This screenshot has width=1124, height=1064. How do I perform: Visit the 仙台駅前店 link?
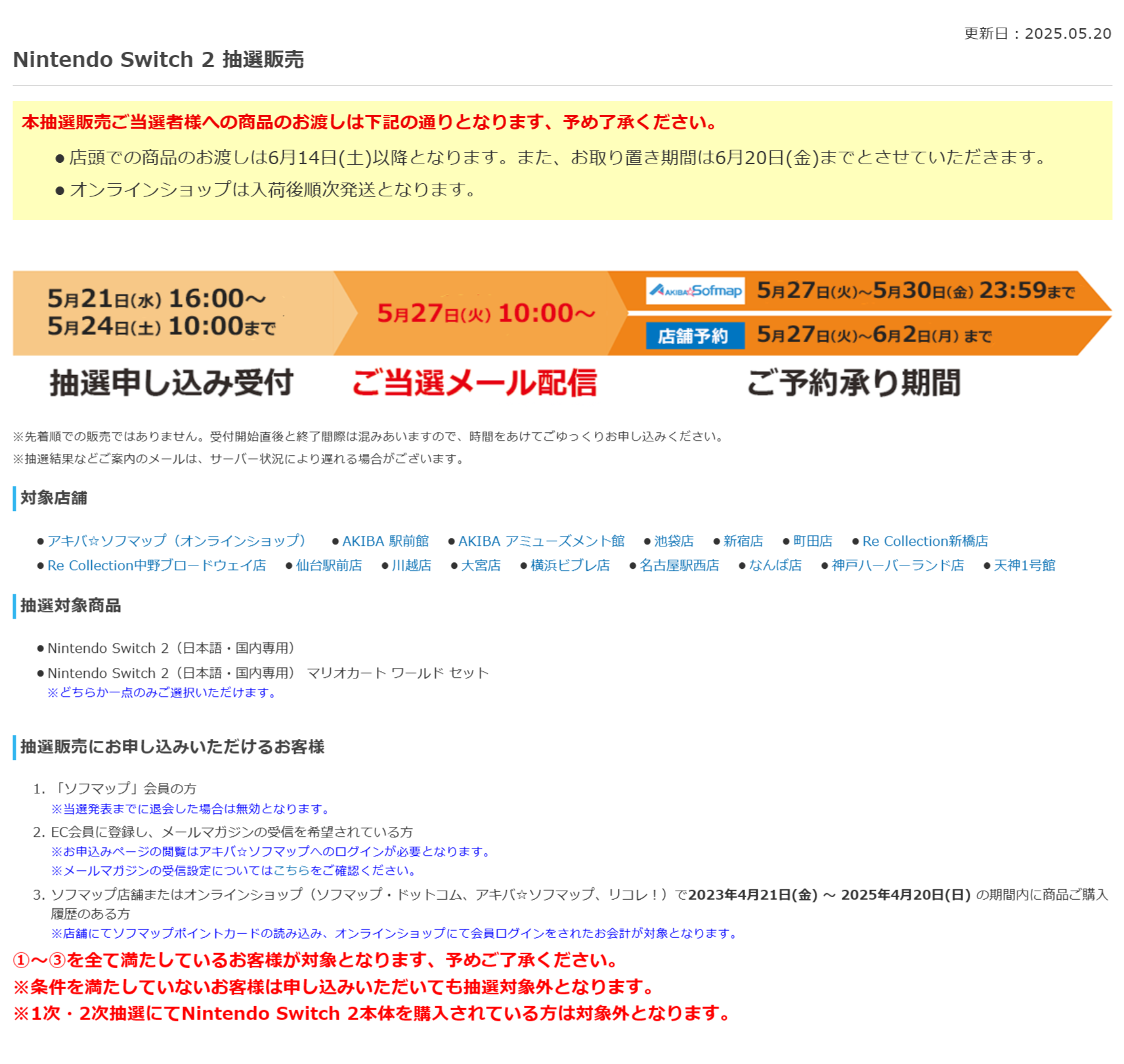(329, 565)
